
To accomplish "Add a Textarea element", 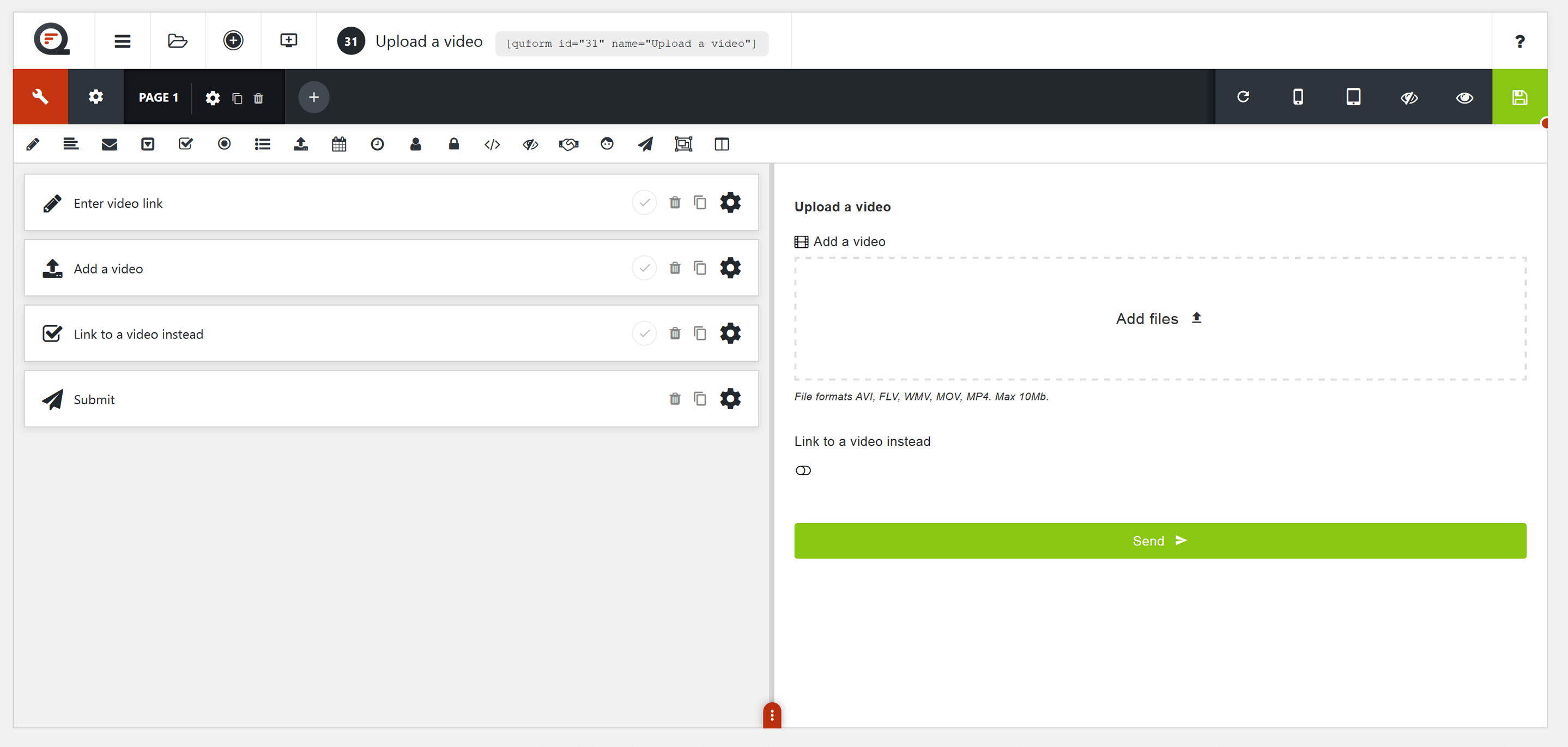I will [71, 144].
